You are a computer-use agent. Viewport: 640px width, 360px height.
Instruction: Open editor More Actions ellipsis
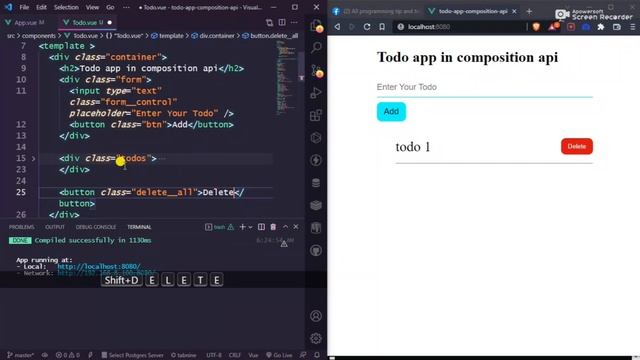tap(294, 22)
